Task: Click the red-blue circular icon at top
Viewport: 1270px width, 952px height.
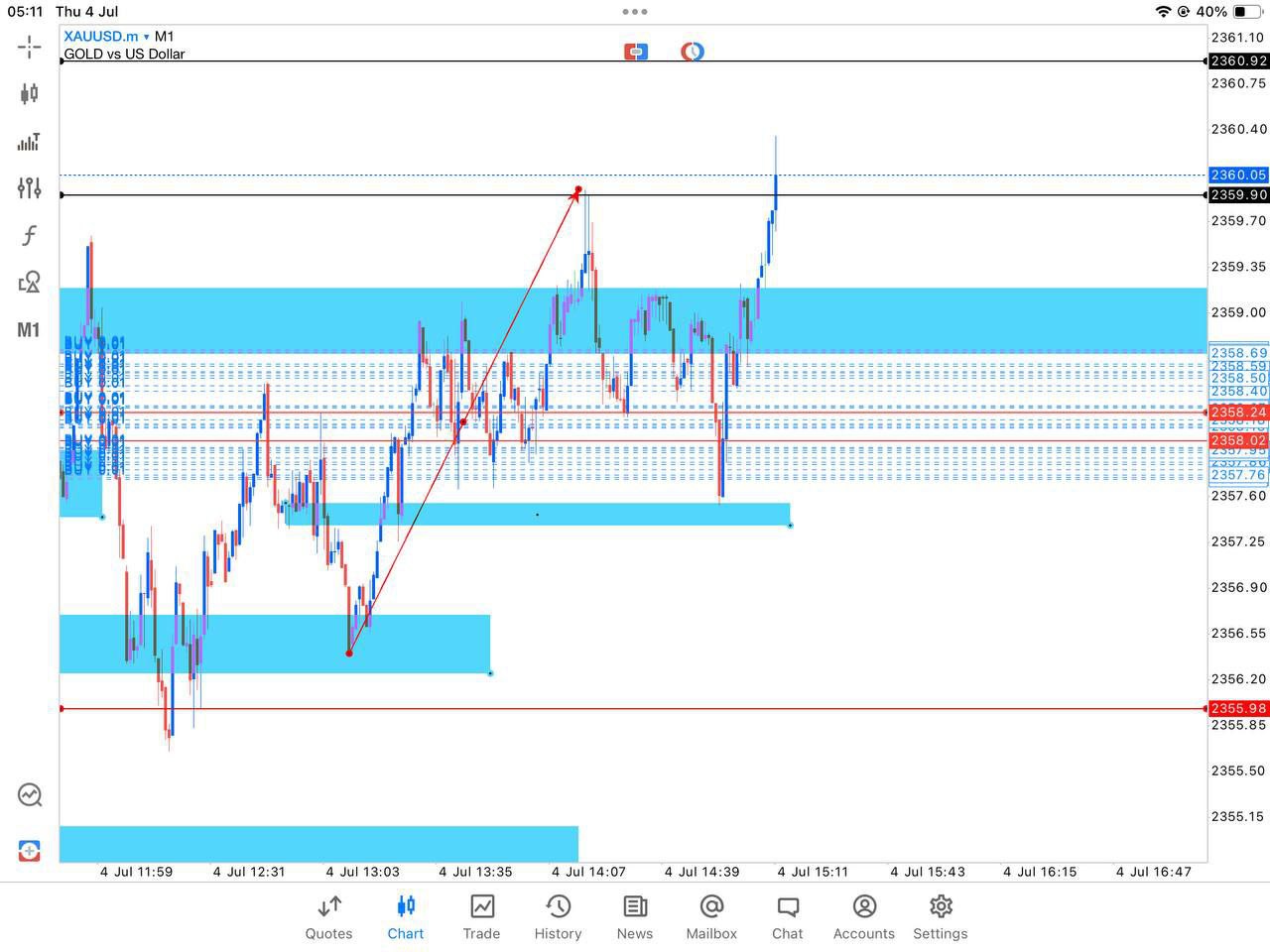Action: pyautogui.click(x=693, y=52)
